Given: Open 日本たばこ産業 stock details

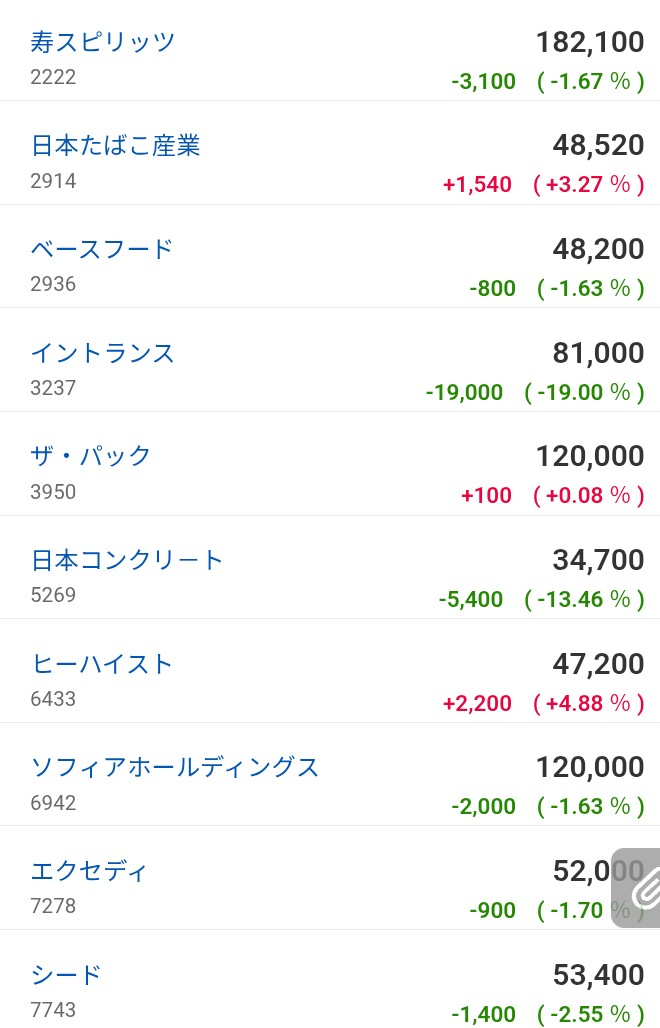Looking at the screenshot, I should tap(115, 146).
